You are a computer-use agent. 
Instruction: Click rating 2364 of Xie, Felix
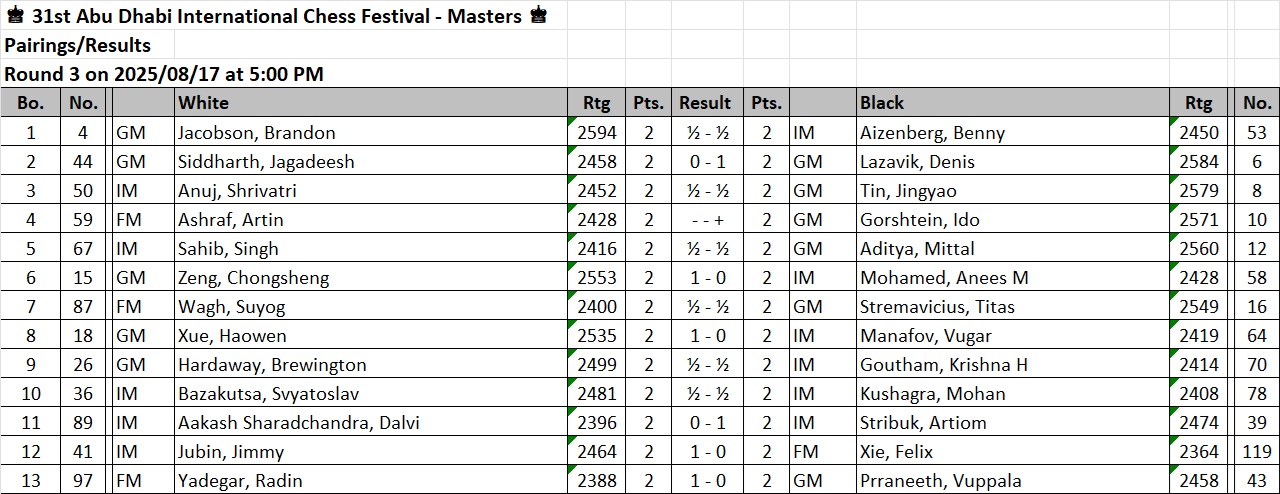tap(1199, 452)
